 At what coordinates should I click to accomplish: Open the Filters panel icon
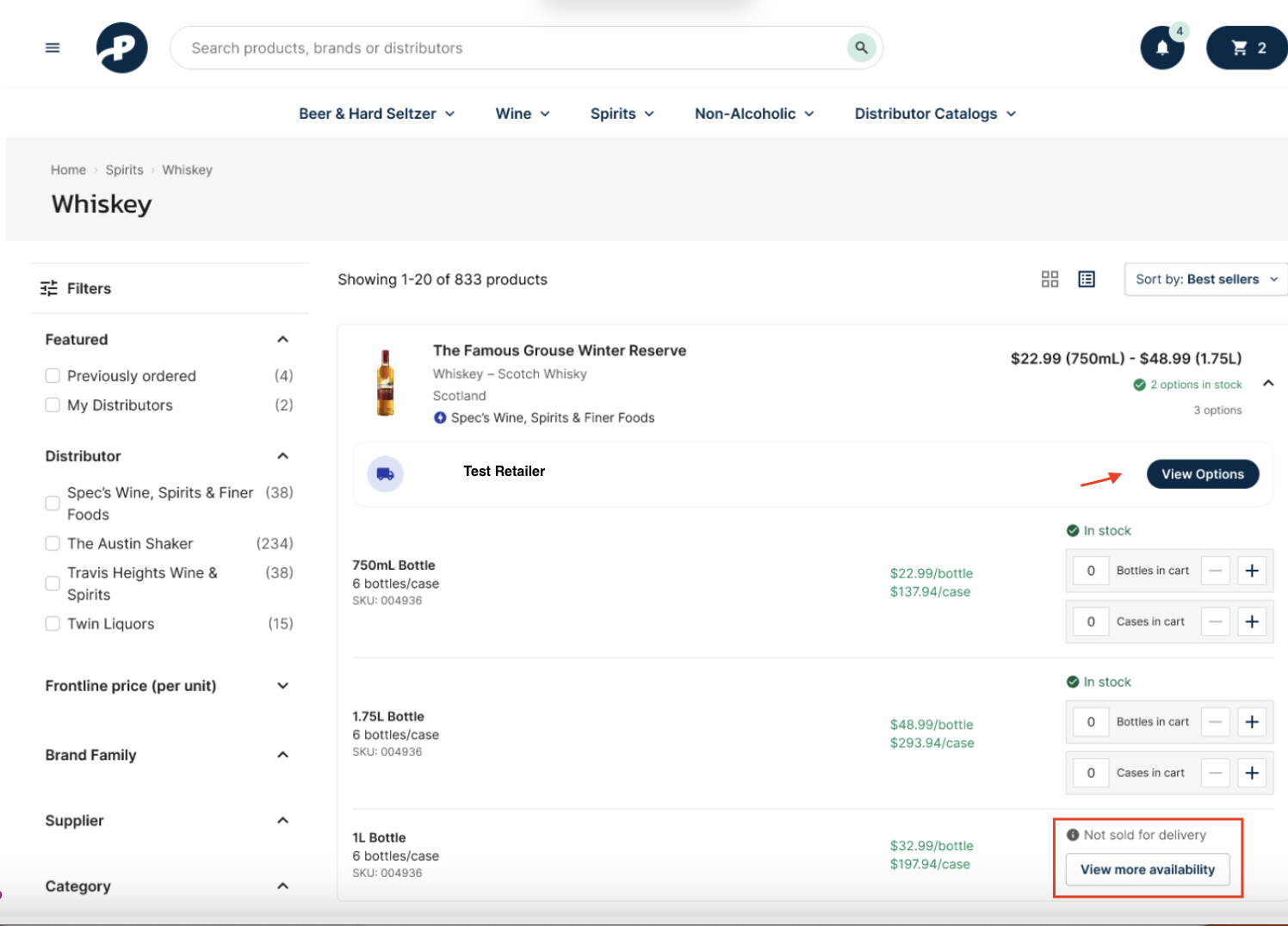49,287
